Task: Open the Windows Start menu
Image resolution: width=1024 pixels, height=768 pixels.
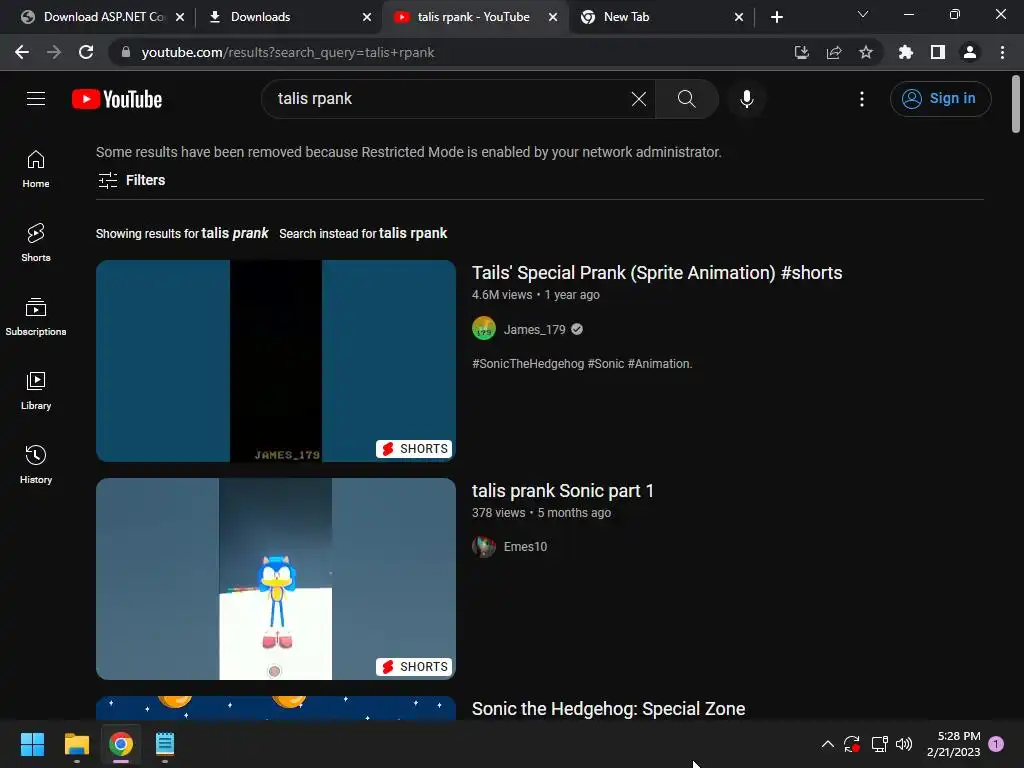Action: 32,744
